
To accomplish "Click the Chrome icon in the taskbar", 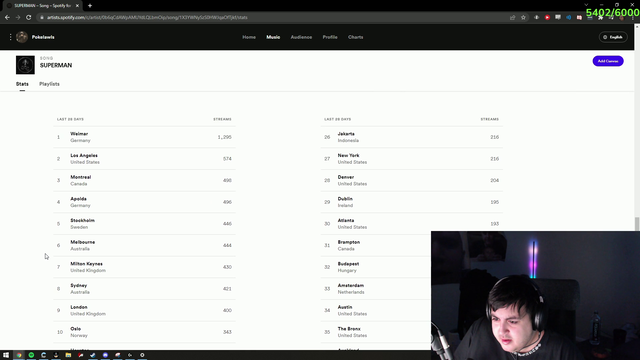I will pos(19,355).
